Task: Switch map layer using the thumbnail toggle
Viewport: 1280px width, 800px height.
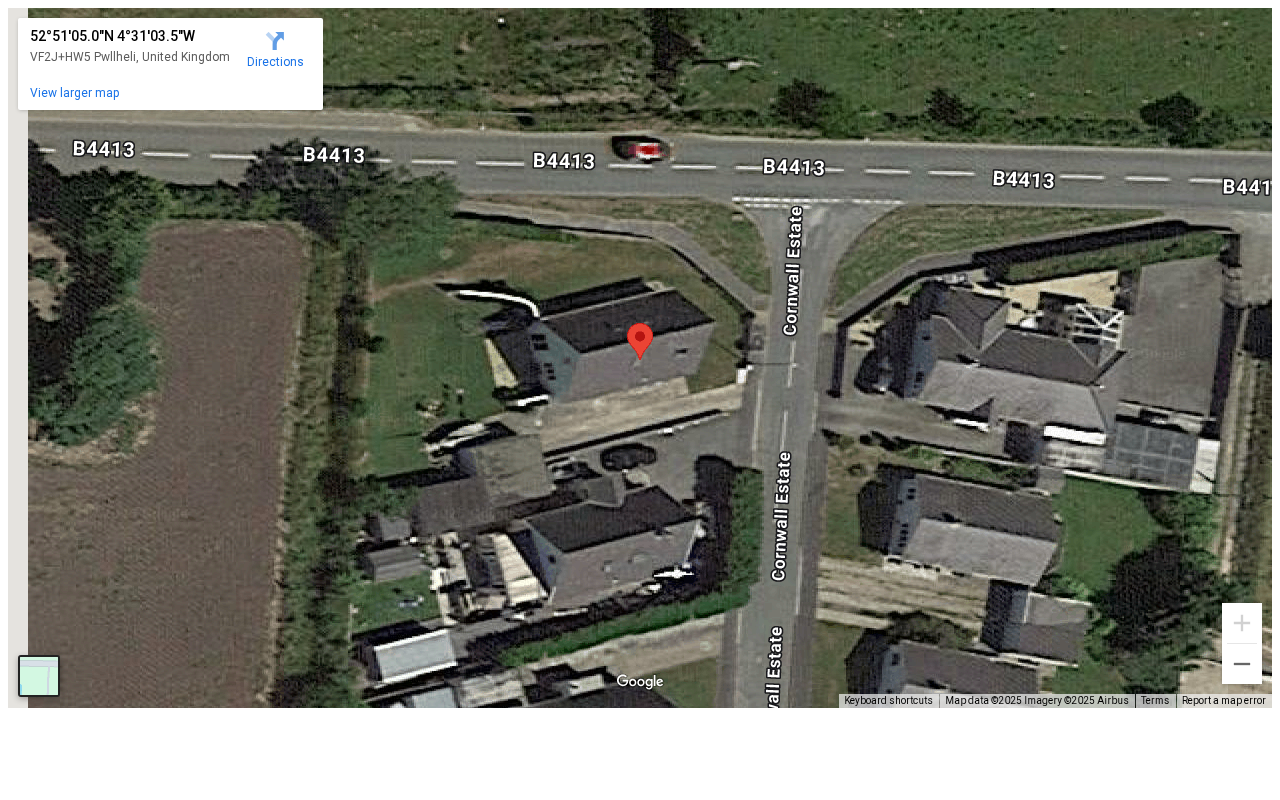Action: (39, 676)
